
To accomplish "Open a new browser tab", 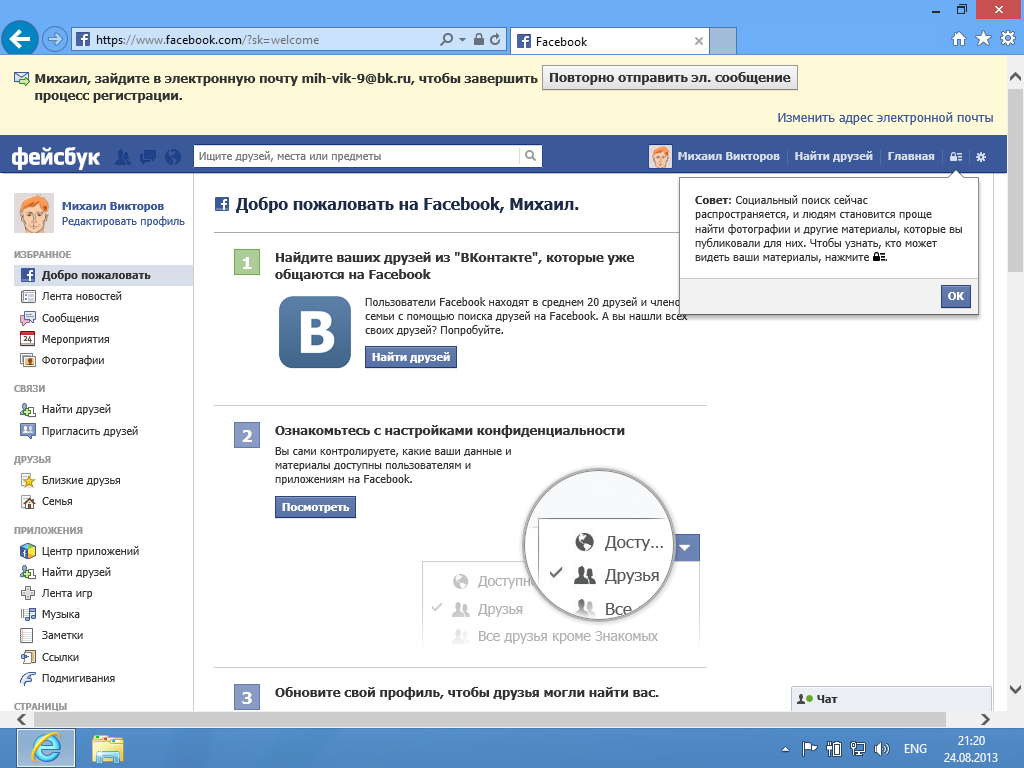I will 723,41.
